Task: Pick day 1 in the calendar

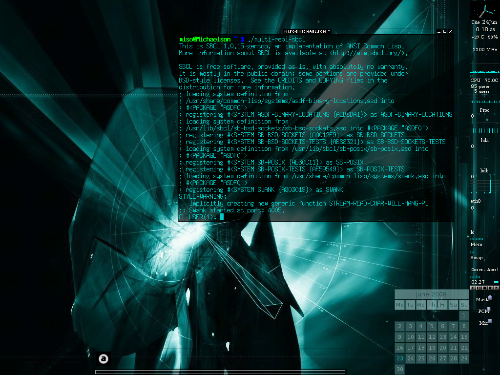Action: tap(464, 315)
